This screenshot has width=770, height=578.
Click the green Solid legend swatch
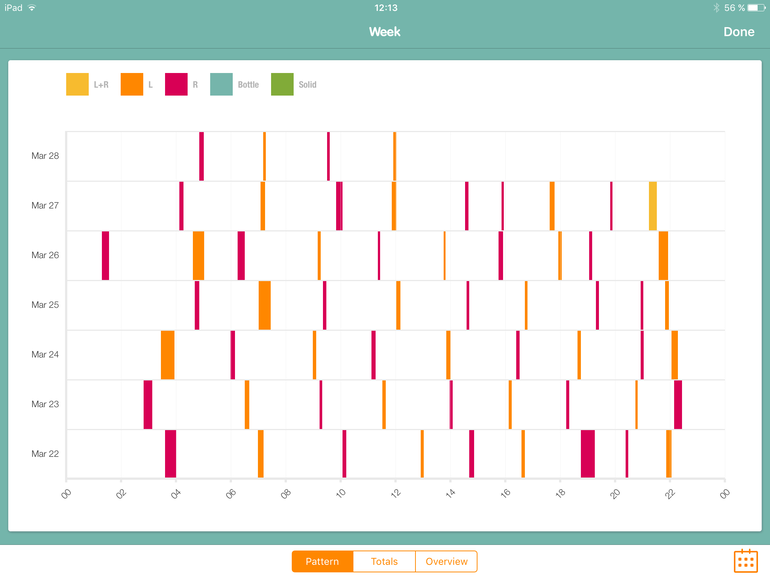[x=282, y=85]
